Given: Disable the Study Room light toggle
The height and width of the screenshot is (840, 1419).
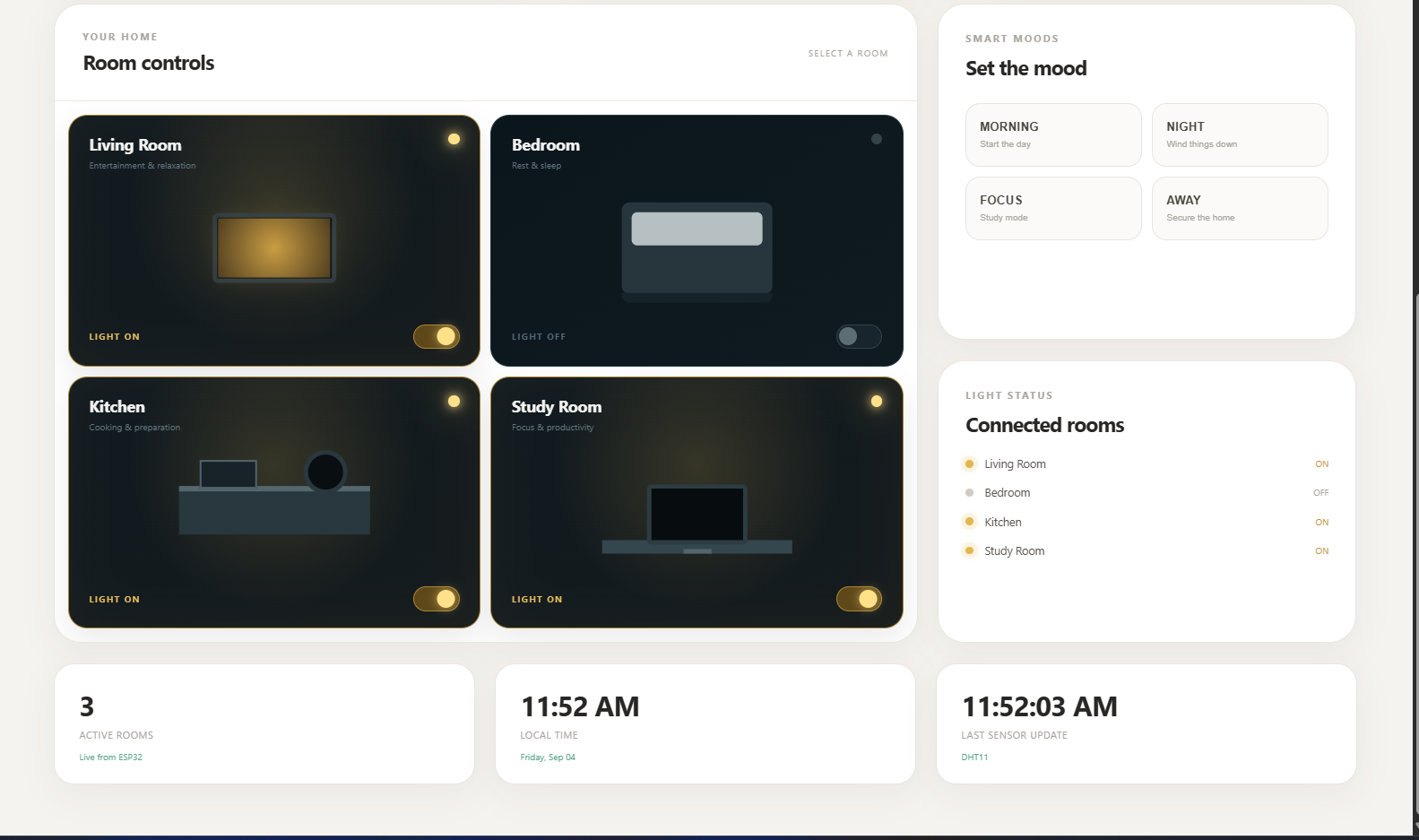Looking at the screenshot, I should [859, 599].
